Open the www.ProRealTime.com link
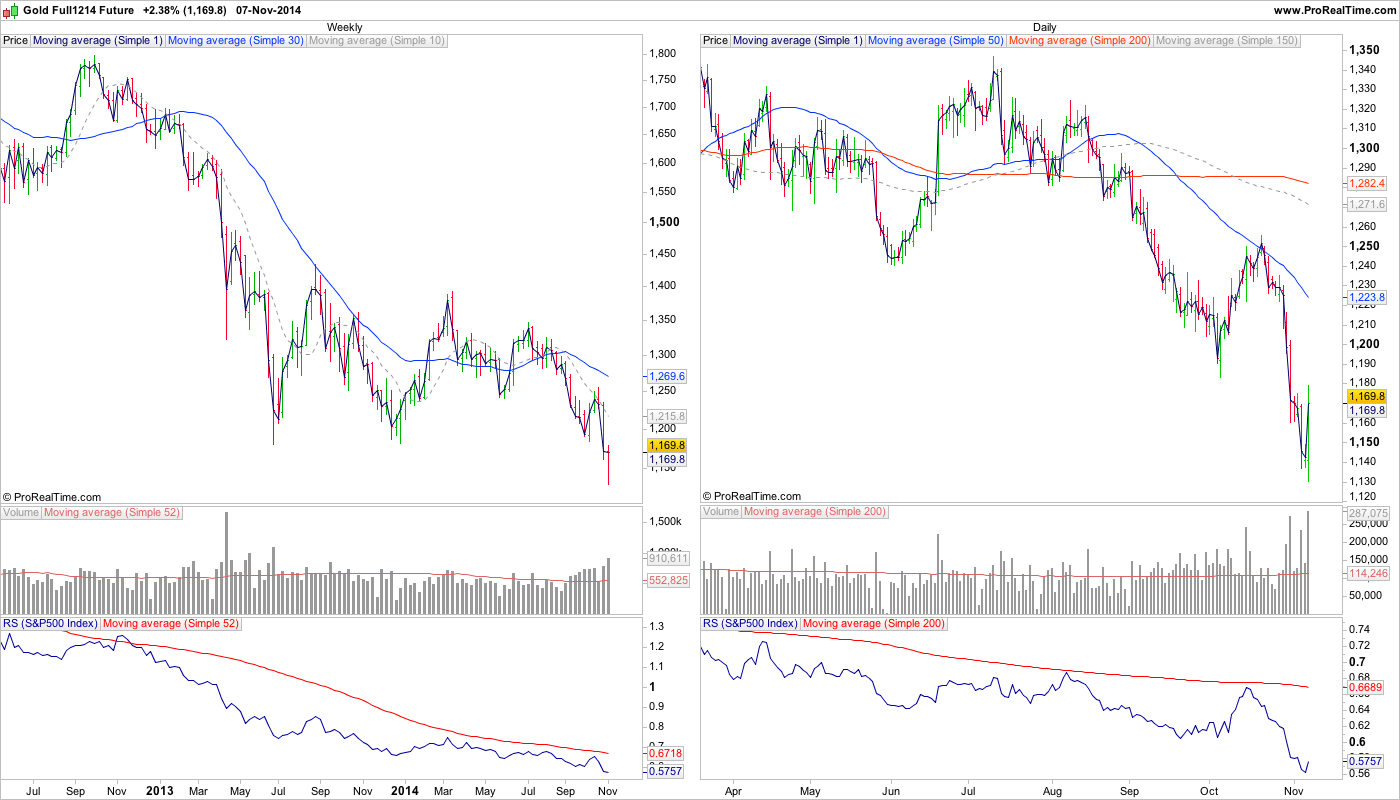 point(1335,10)
